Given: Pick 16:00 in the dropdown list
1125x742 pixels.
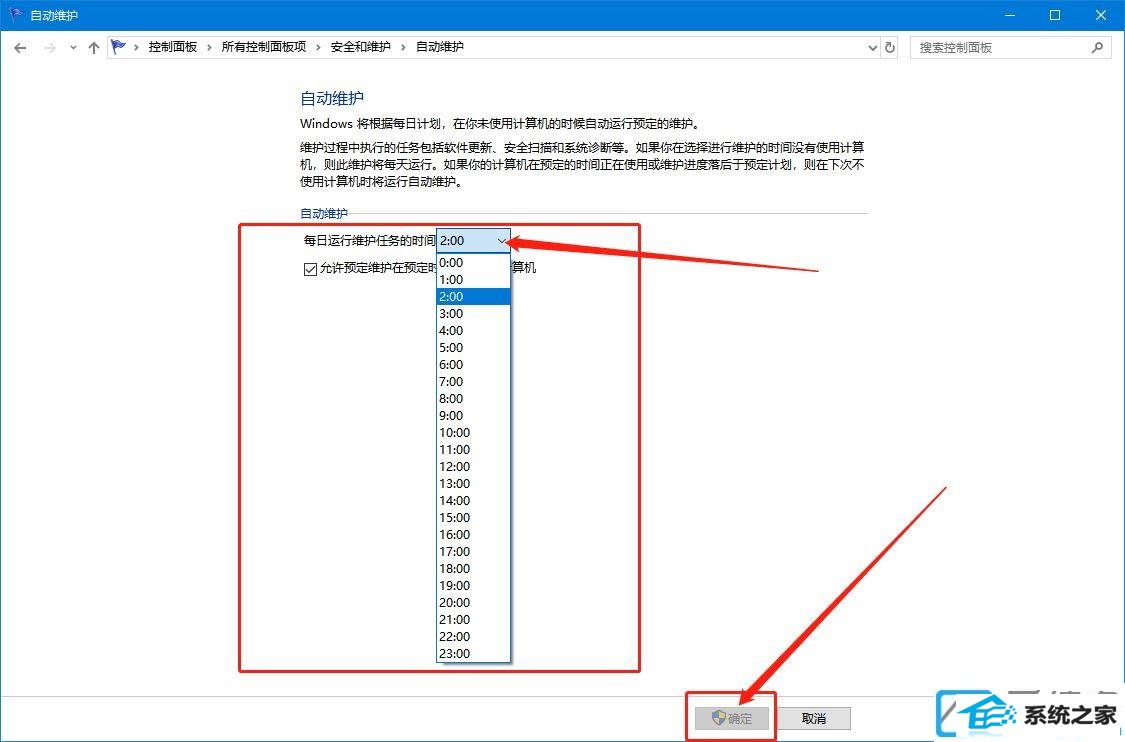Looking at the screenshot, I should point(474,535).
